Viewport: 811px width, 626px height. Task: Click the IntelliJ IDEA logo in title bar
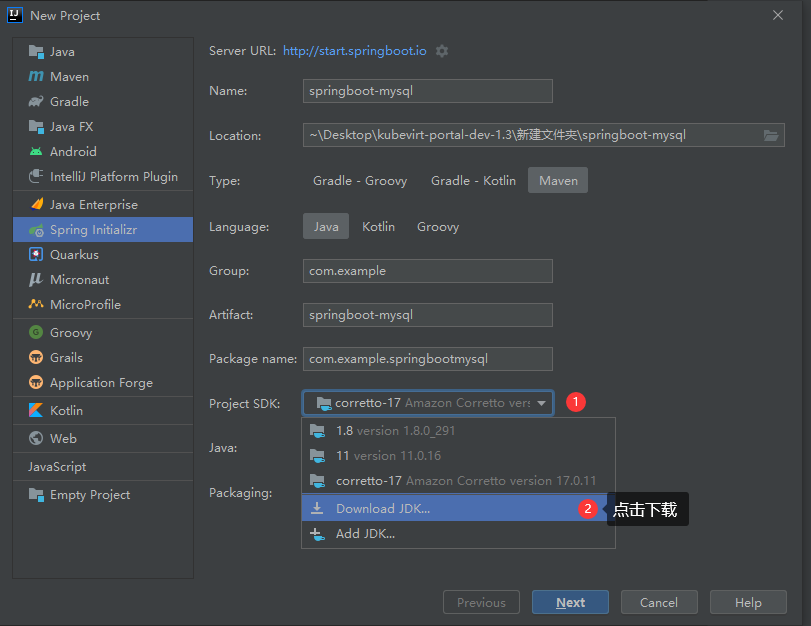[14, 15]
